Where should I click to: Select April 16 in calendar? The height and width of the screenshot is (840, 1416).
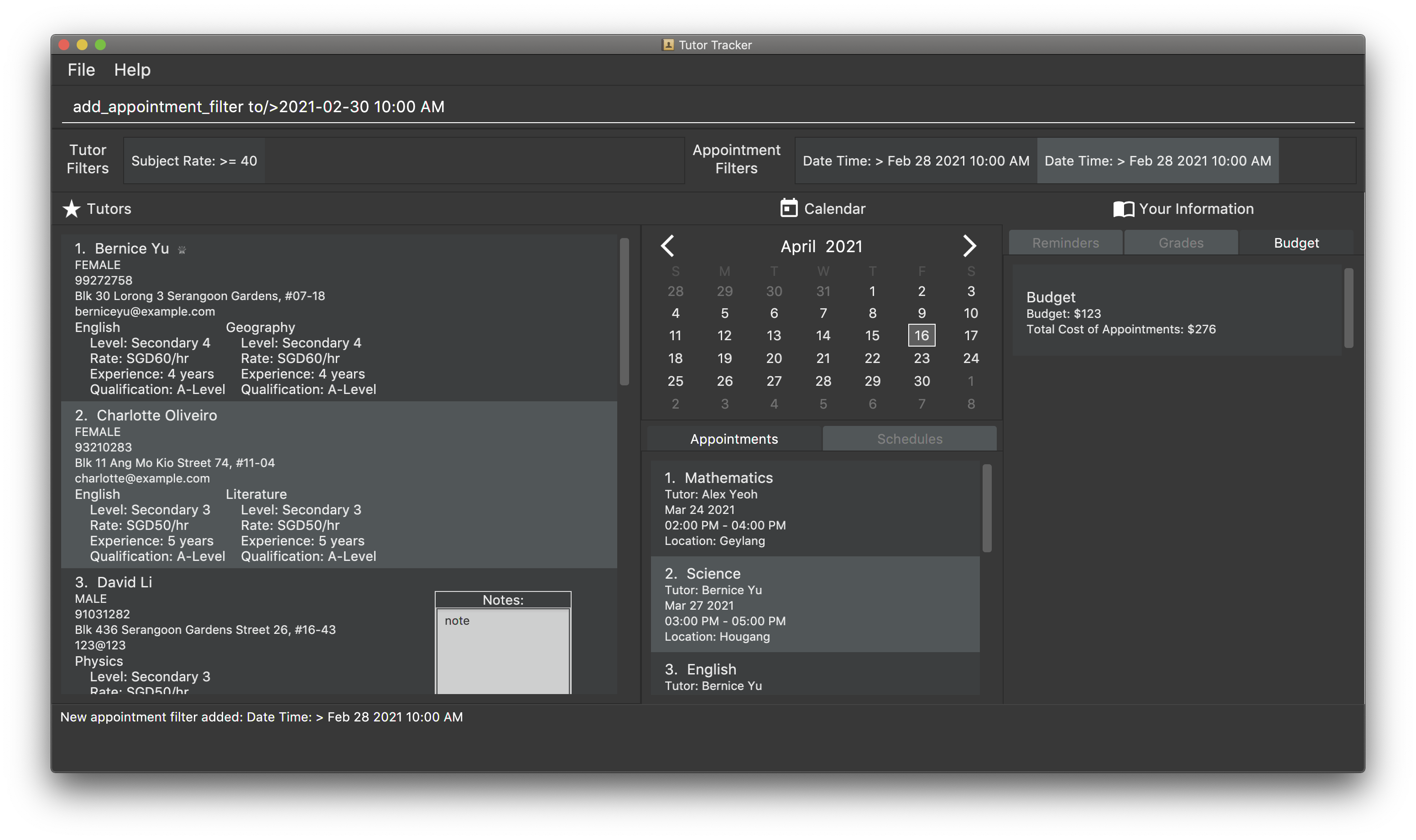tap(921, 335)
